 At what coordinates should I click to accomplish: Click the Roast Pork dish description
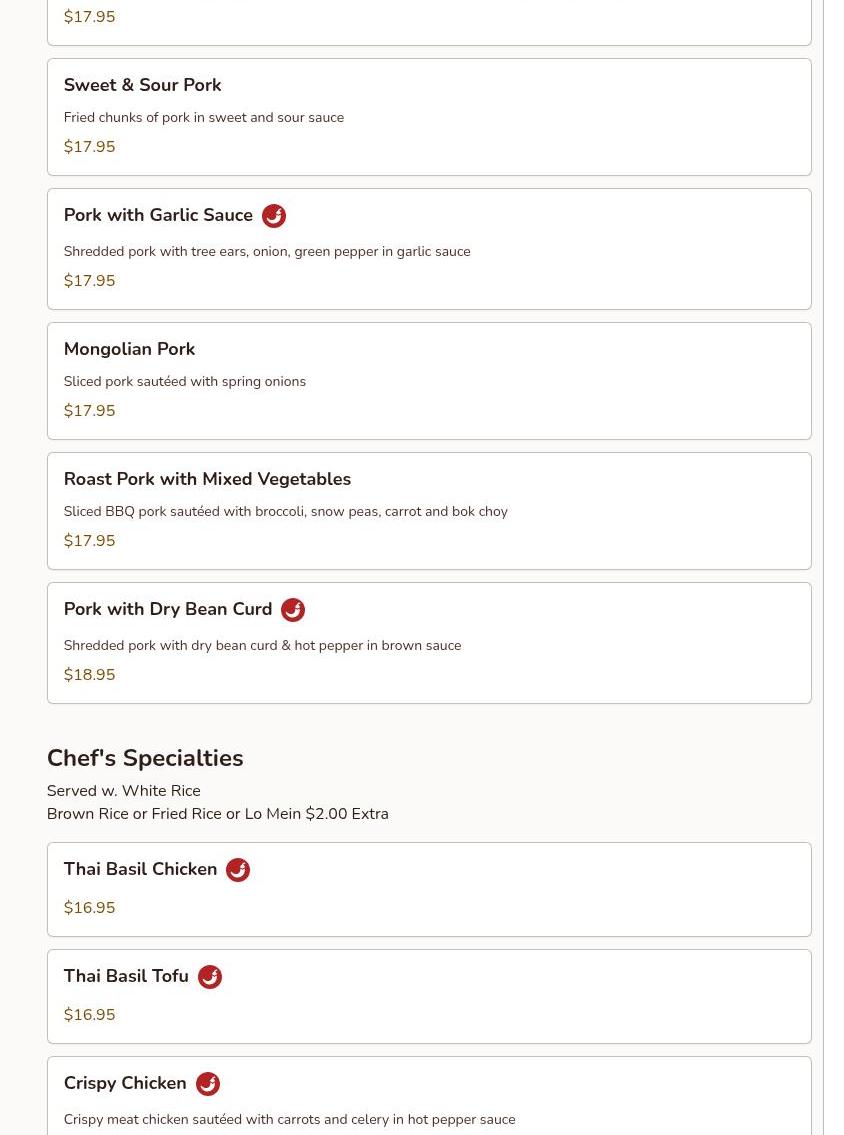click(285, 512)
